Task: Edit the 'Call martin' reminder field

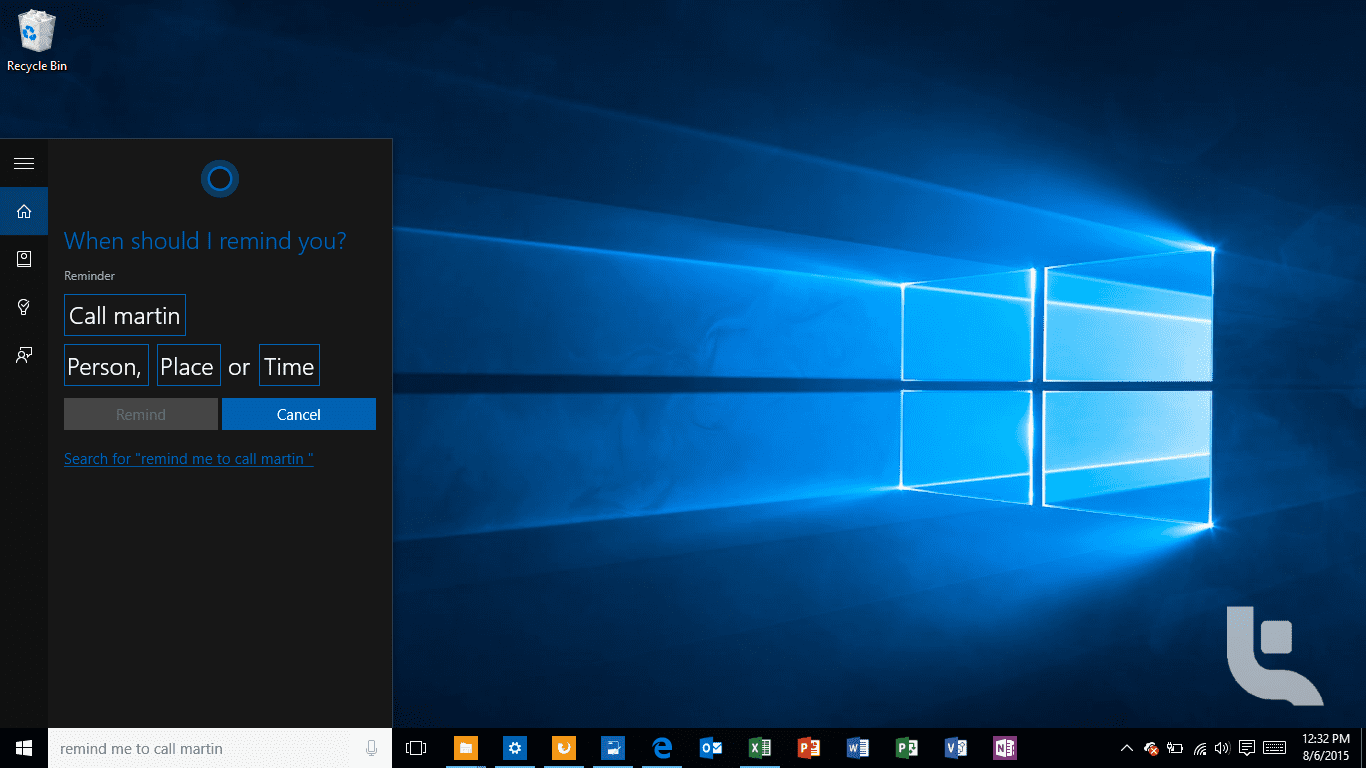Action: click(x=125, y=315)
